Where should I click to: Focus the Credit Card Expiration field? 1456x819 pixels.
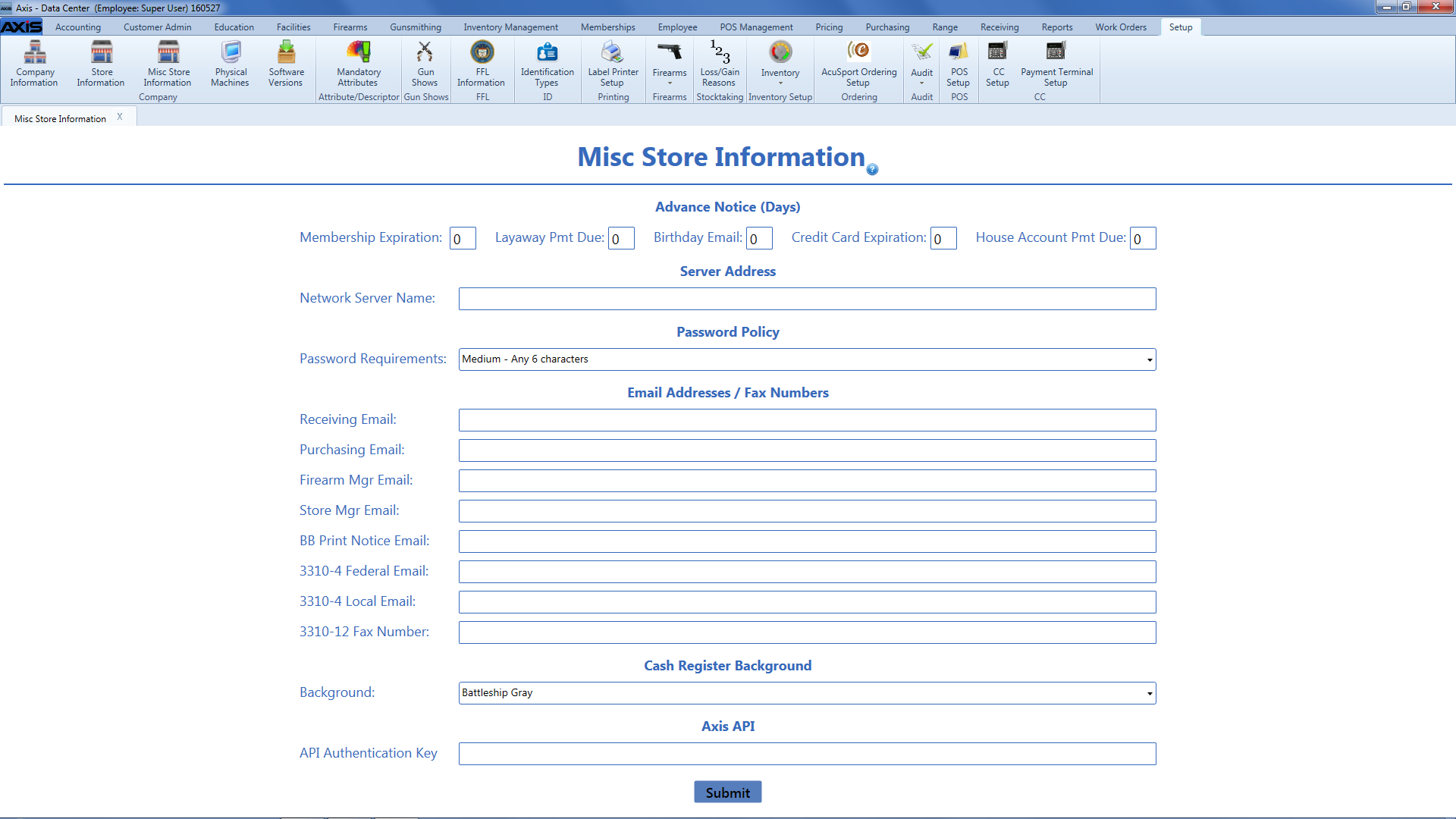[943, 238]
